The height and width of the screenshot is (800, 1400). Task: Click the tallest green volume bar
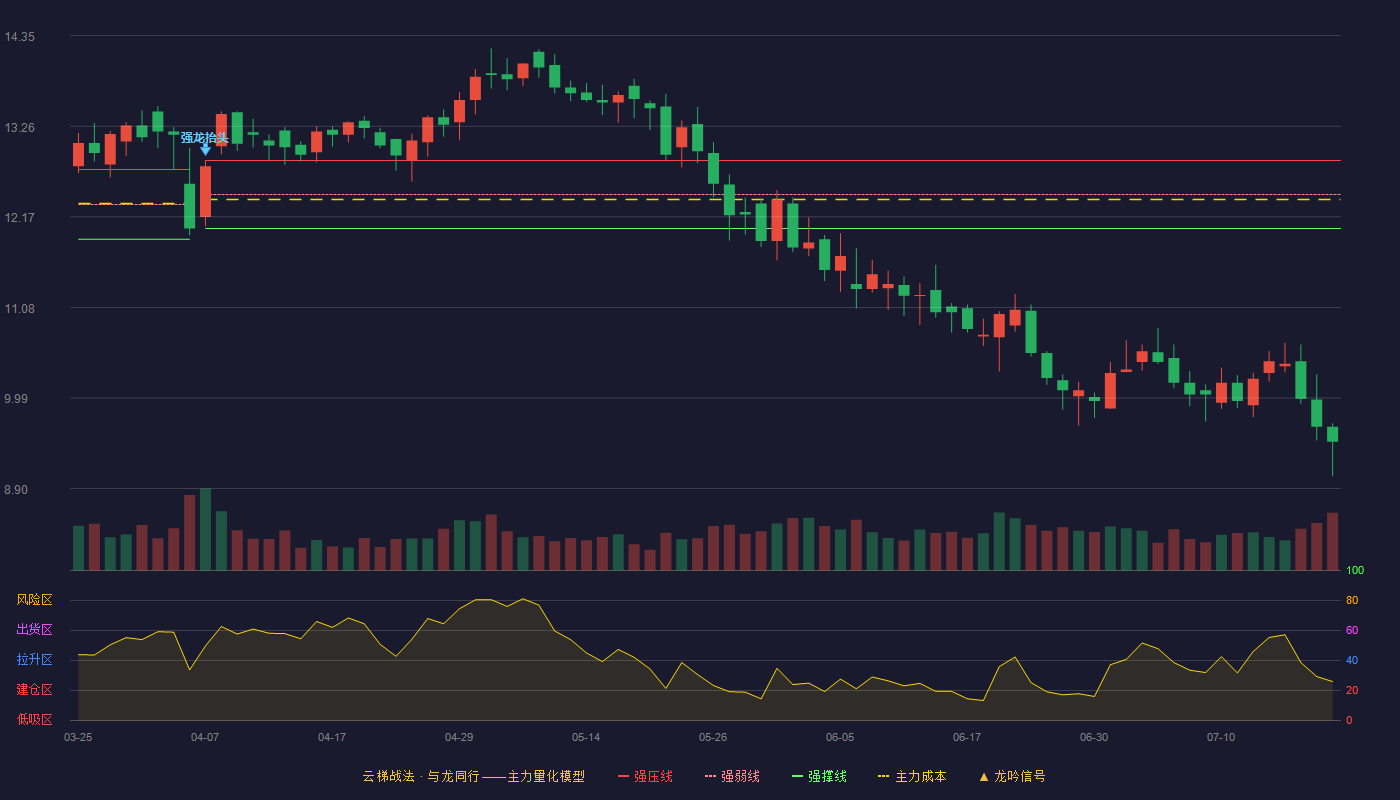coord(205,529)
